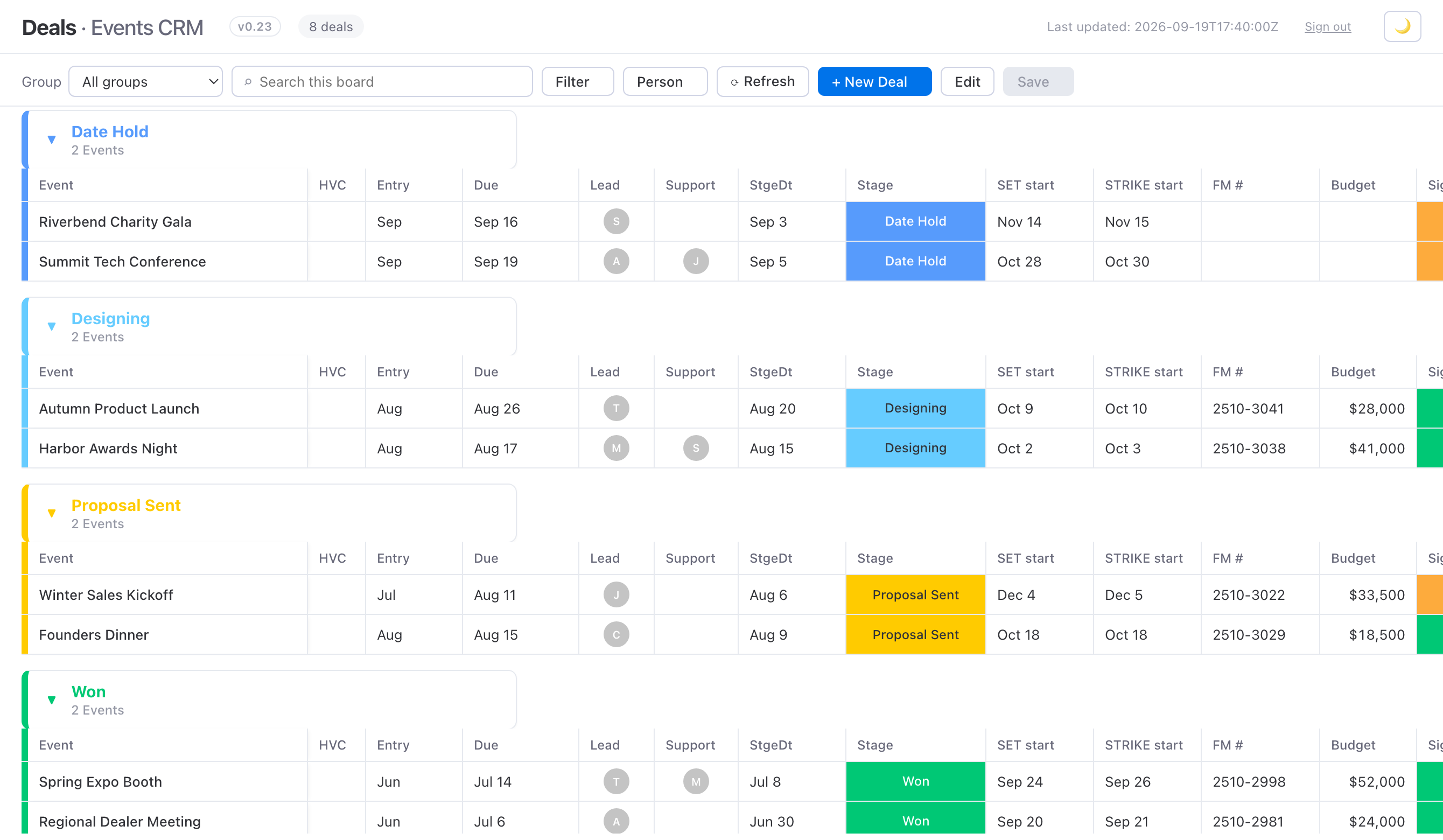The width and height of the screenshot is (1443, 840).
Task: Click the Won group title
Action: click(89, 692)
